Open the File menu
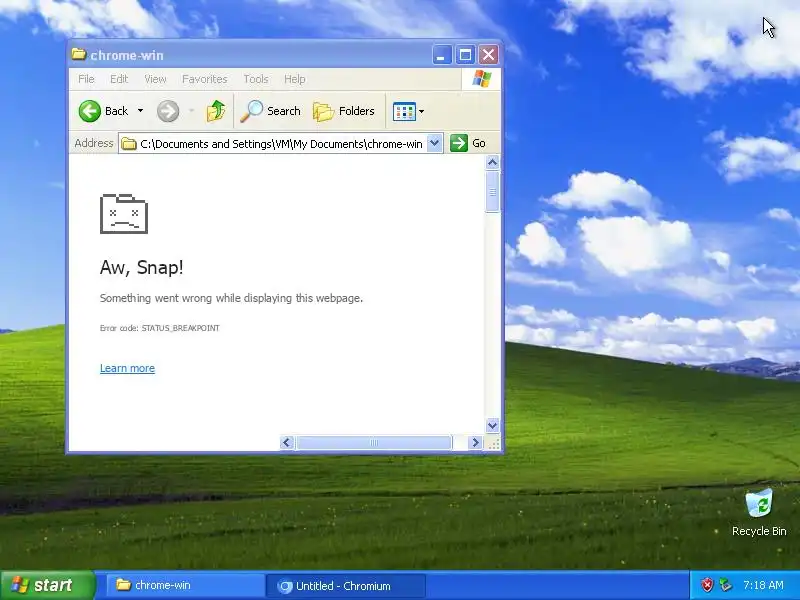This screenshot has height=600, width=800. click(x=86, y=79)
